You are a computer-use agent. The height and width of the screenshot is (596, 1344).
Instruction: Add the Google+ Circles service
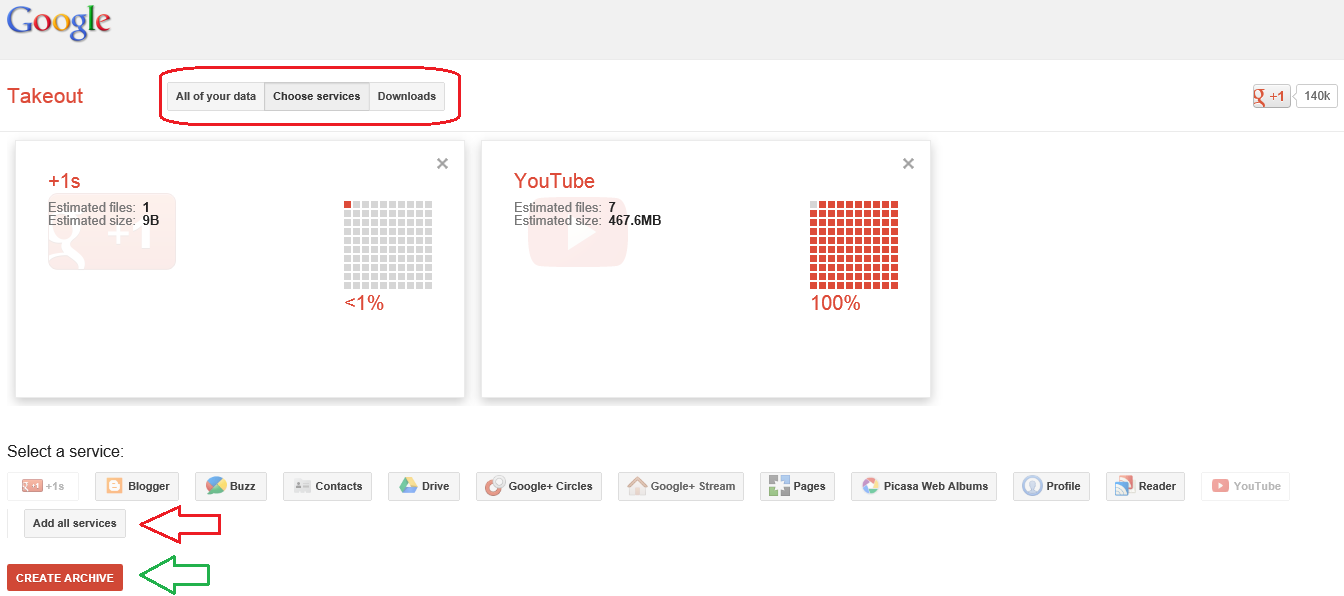(x=539, y=486)
